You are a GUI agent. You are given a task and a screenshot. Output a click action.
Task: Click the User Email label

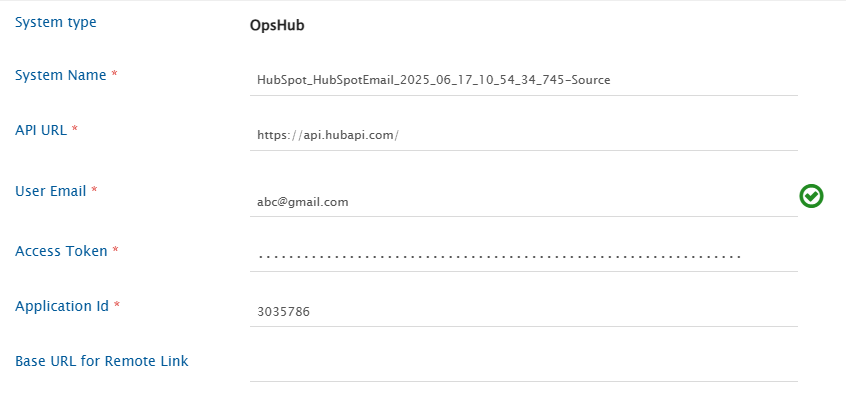click(x=51, y=190)
